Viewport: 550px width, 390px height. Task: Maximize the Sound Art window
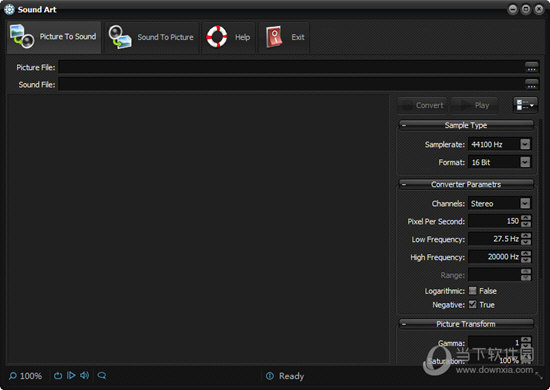(525, 9)
